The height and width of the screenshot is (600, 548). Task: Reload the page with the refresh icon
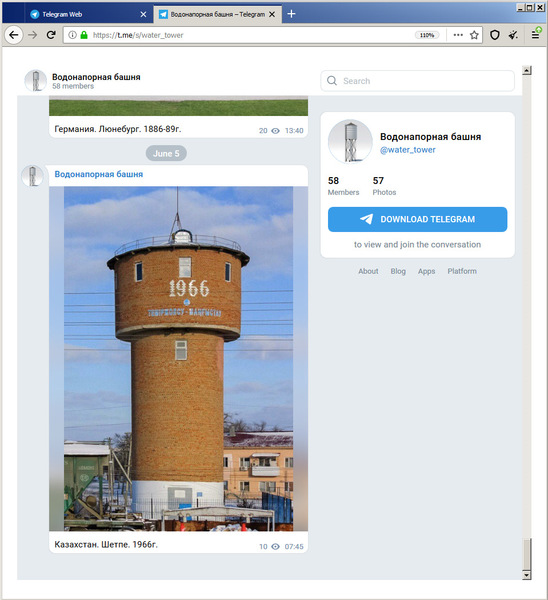tap(51, 35)
